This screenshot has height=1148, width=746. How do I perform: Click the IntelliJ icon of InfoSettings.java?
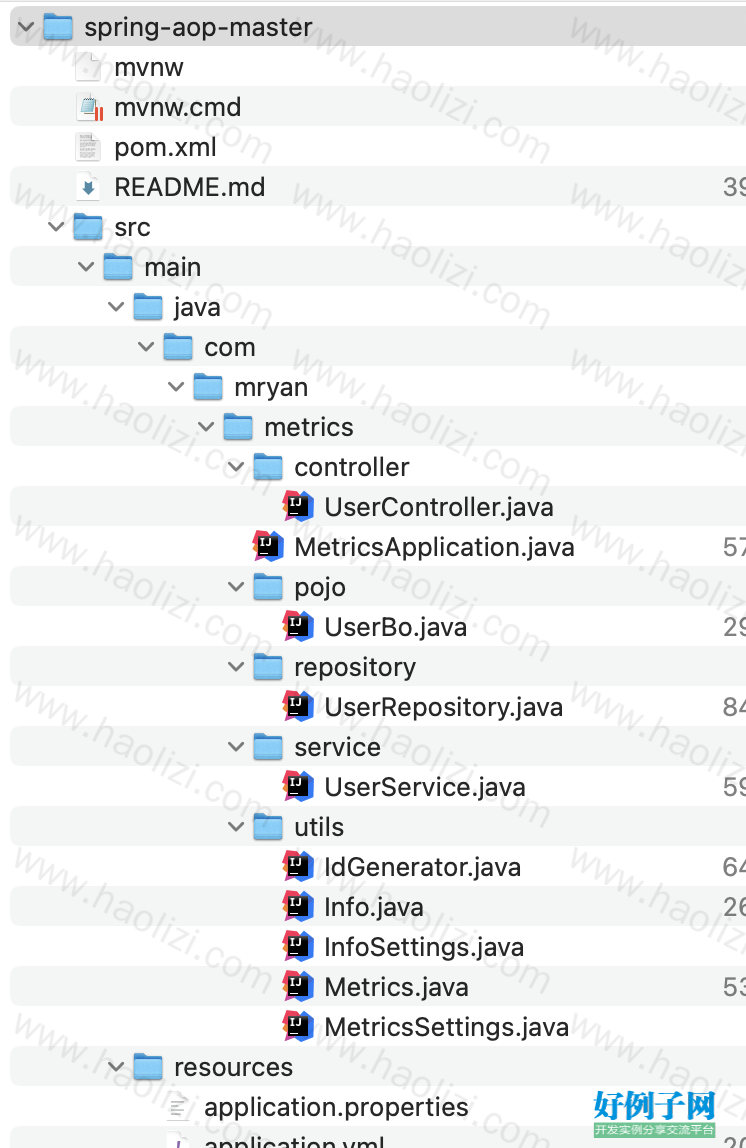(x=298, y=947)
